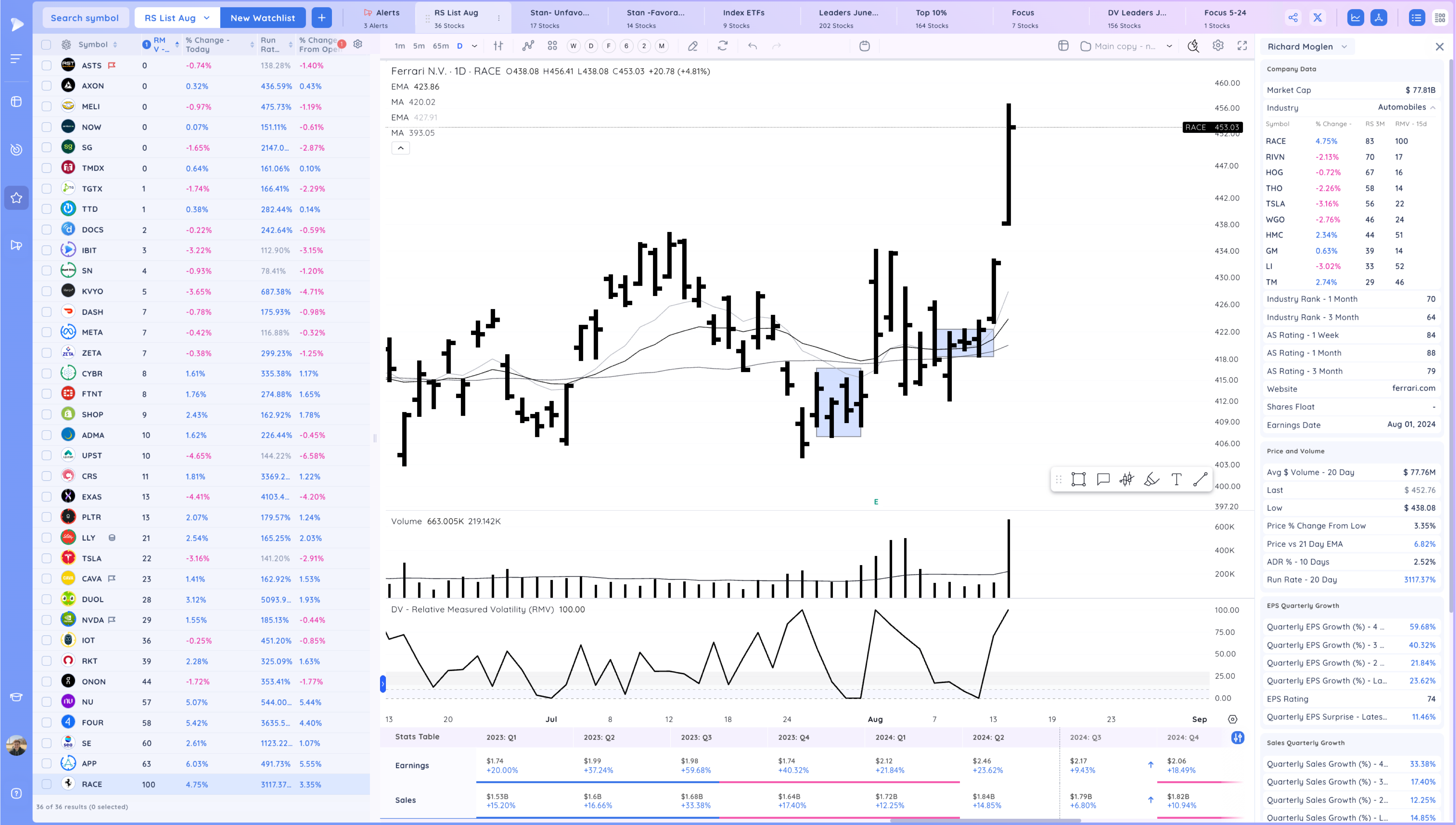The image size is (1456, 825).
Task: Click the Search symbol field
Action: pyautogui.click(x=85, y=17)
